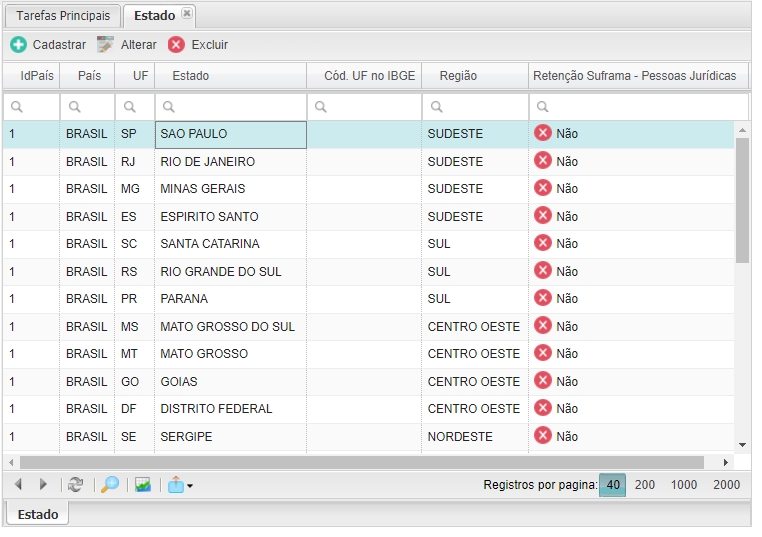Click the refresh icon in footer toolbar
The image size is (762, 537).
point(75,485)
